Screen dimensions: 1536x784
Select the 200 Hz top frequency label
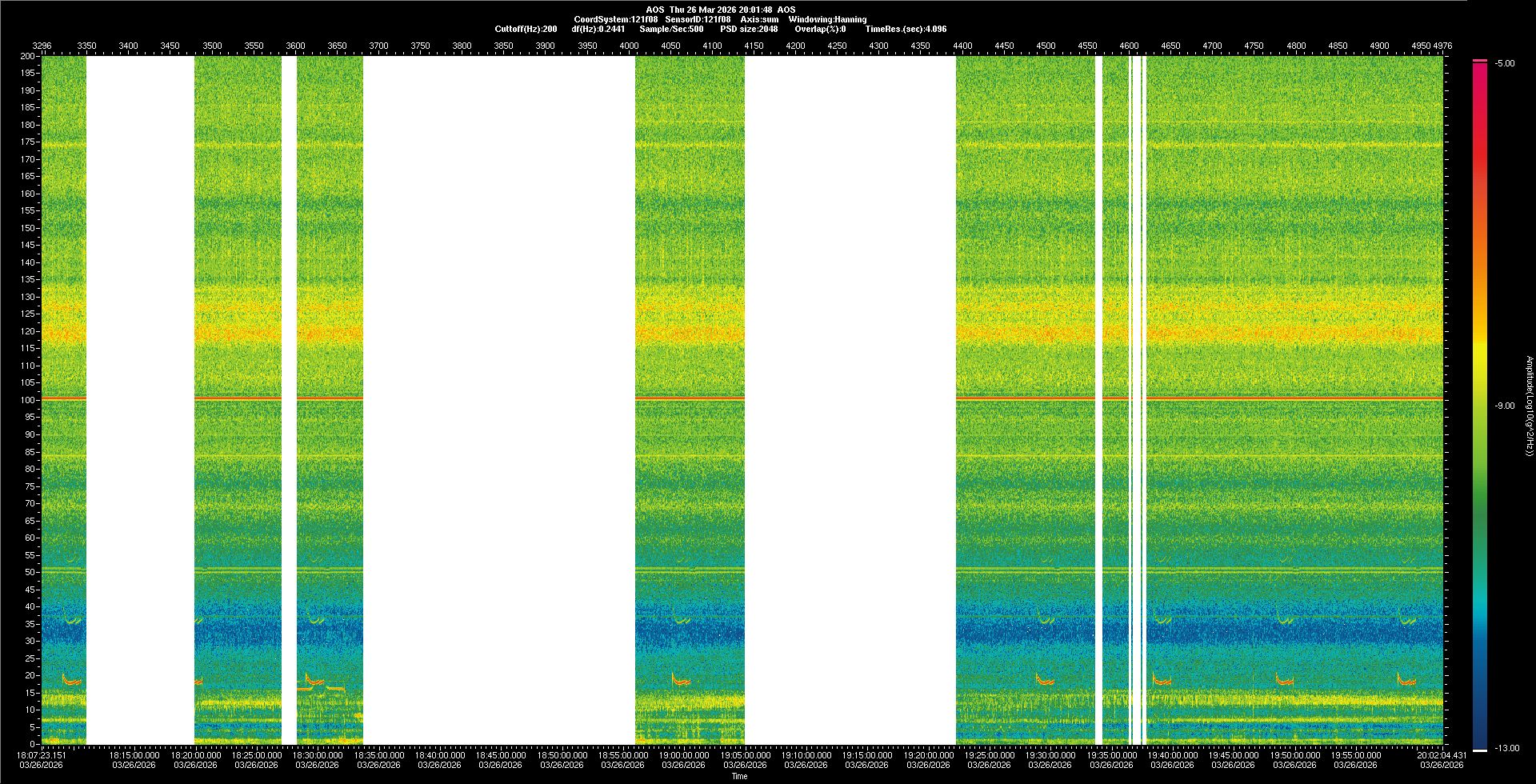coord(28,57)
